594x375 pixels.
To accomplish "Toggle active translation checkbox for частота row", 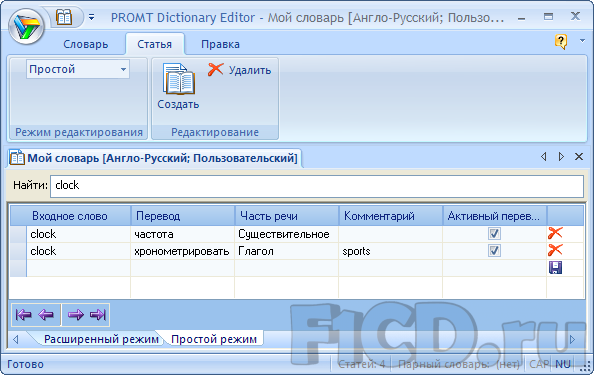I will coord(494,234).
